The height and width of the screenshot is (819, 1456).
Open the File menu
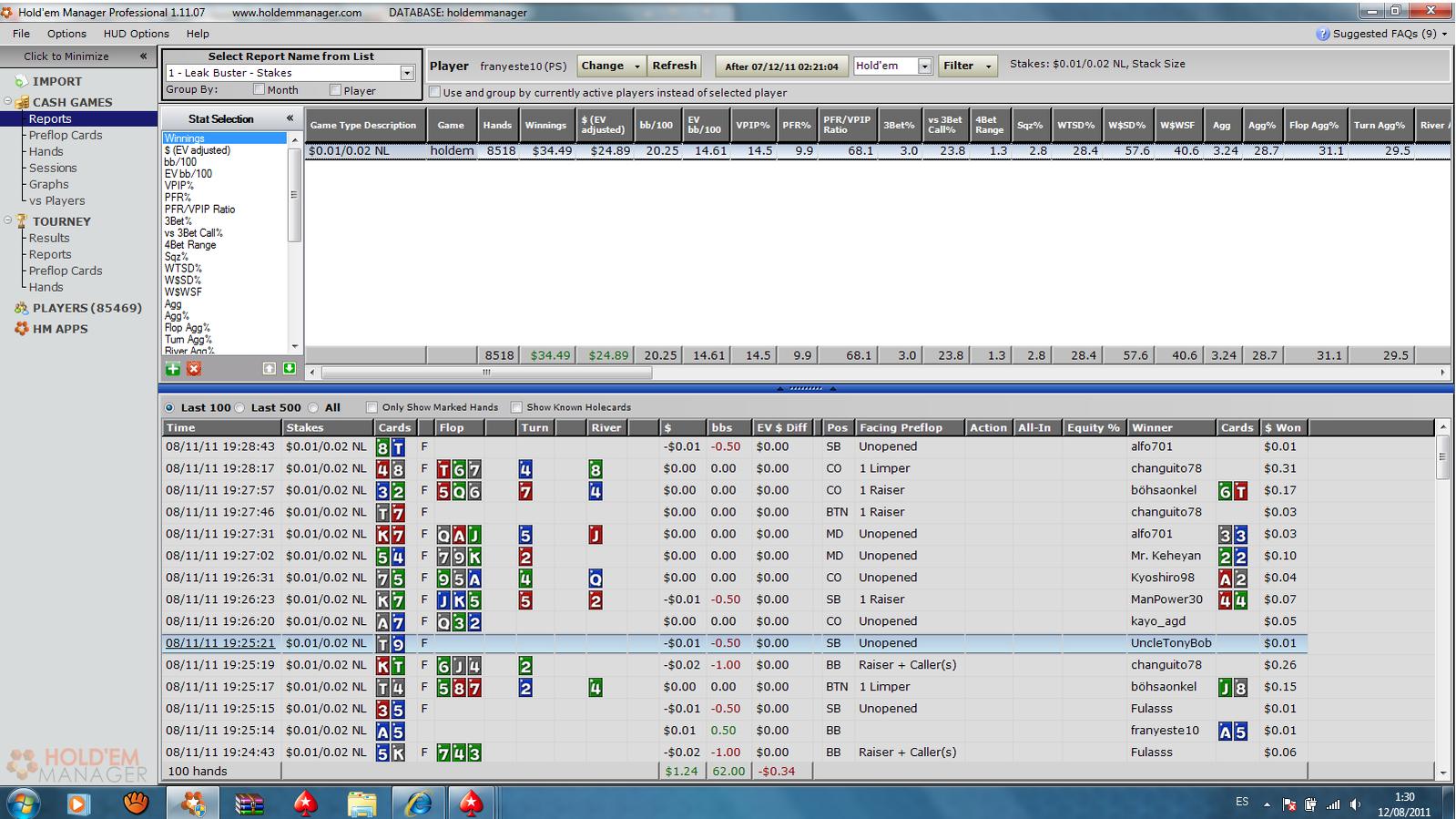point(21,34)
